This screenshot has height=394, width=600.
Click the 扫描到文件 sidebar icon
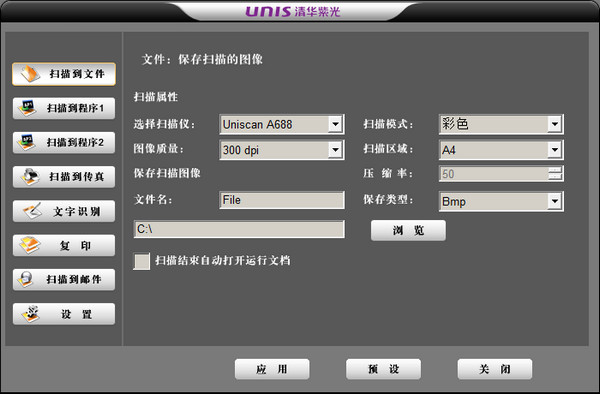(x=30, y=74)
